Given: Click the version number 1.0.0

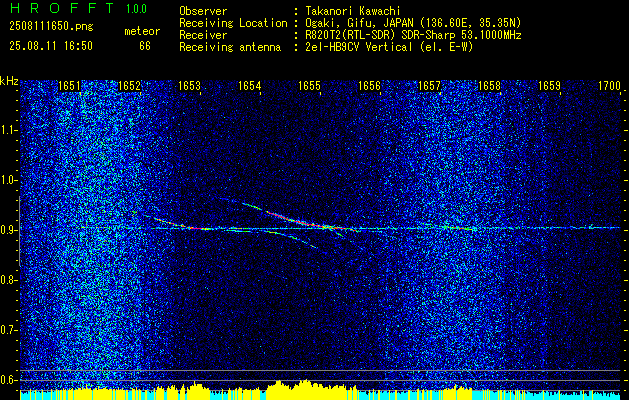Looking at the screenshot, I should [136, 8].
